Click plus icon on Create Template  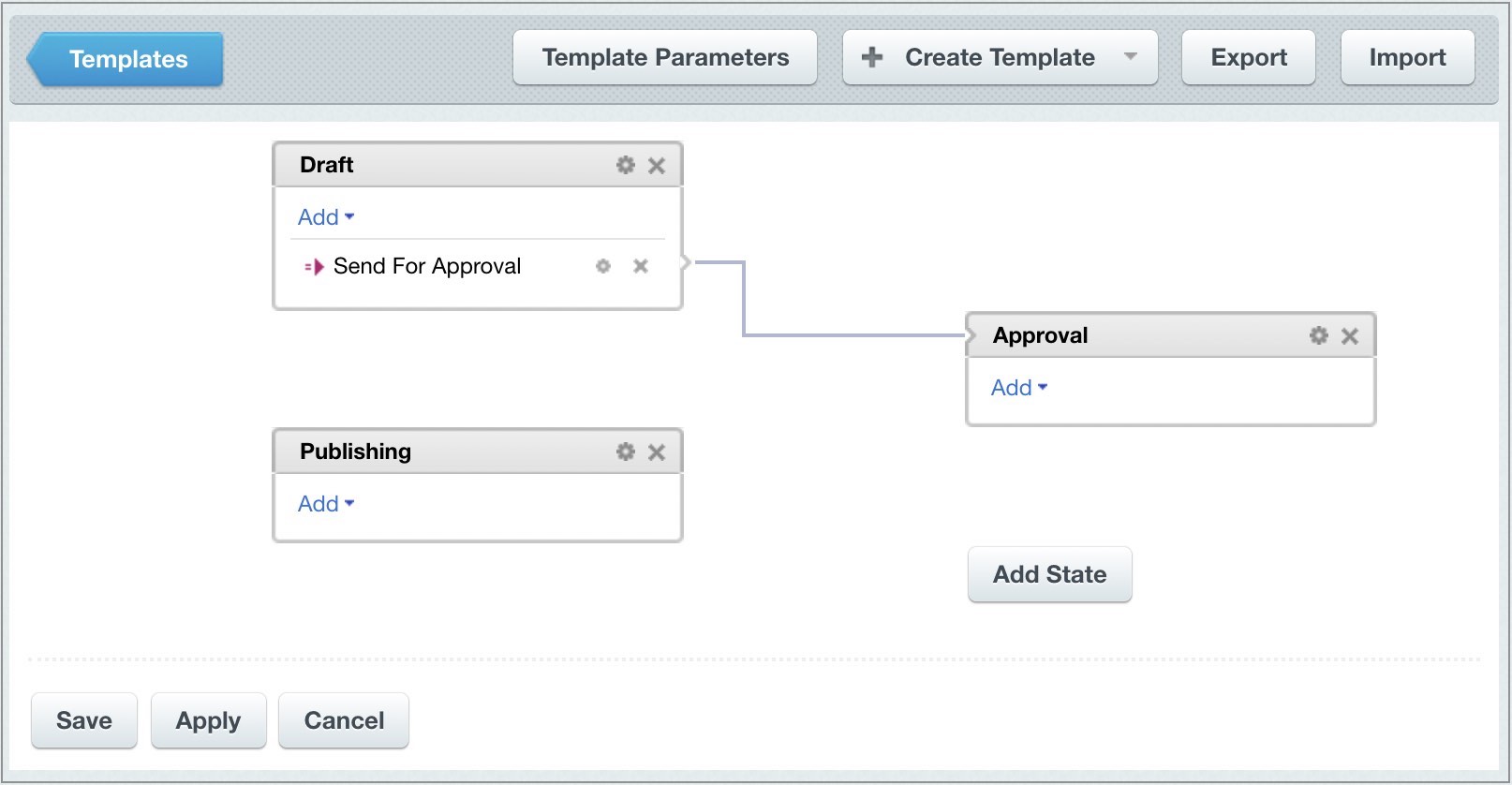[x=872, y=57]
